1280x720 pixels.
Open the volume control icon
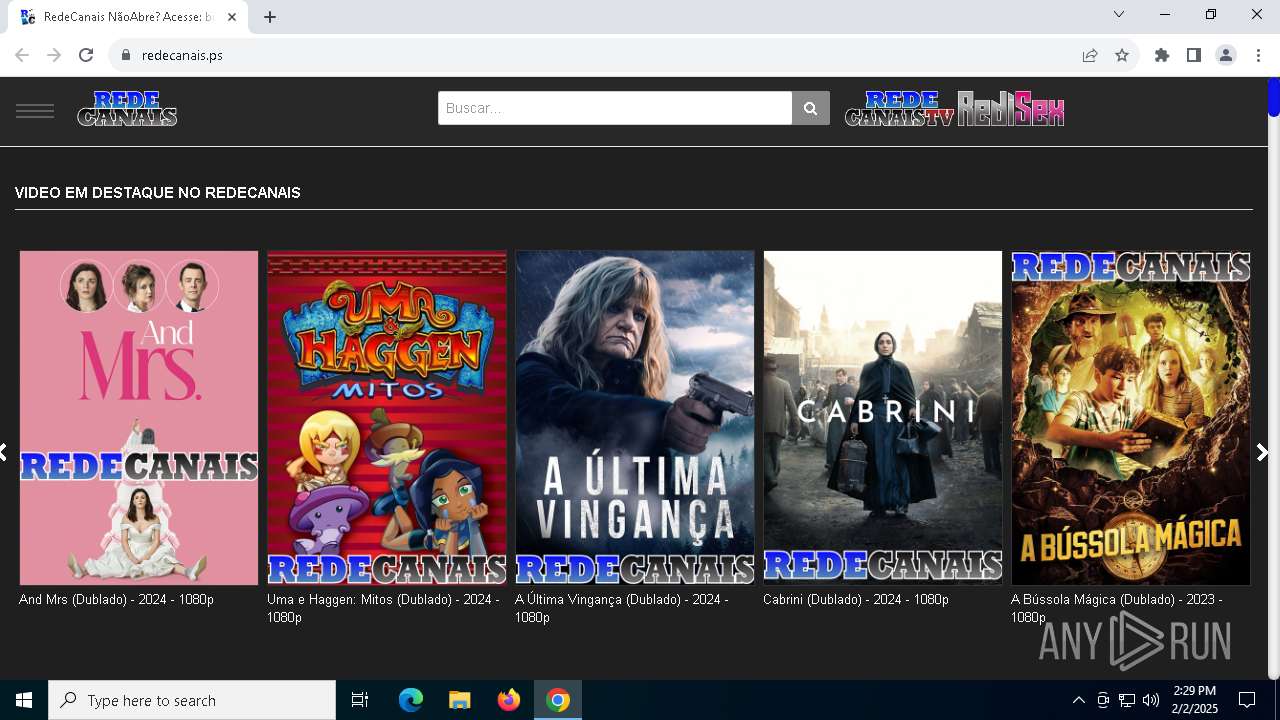click(x=1151, y=700)
